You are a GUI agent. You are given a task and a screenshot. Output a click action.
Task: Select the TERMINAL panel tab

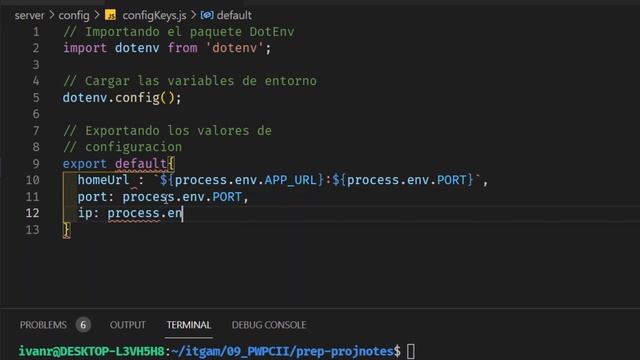coord(189,325)
